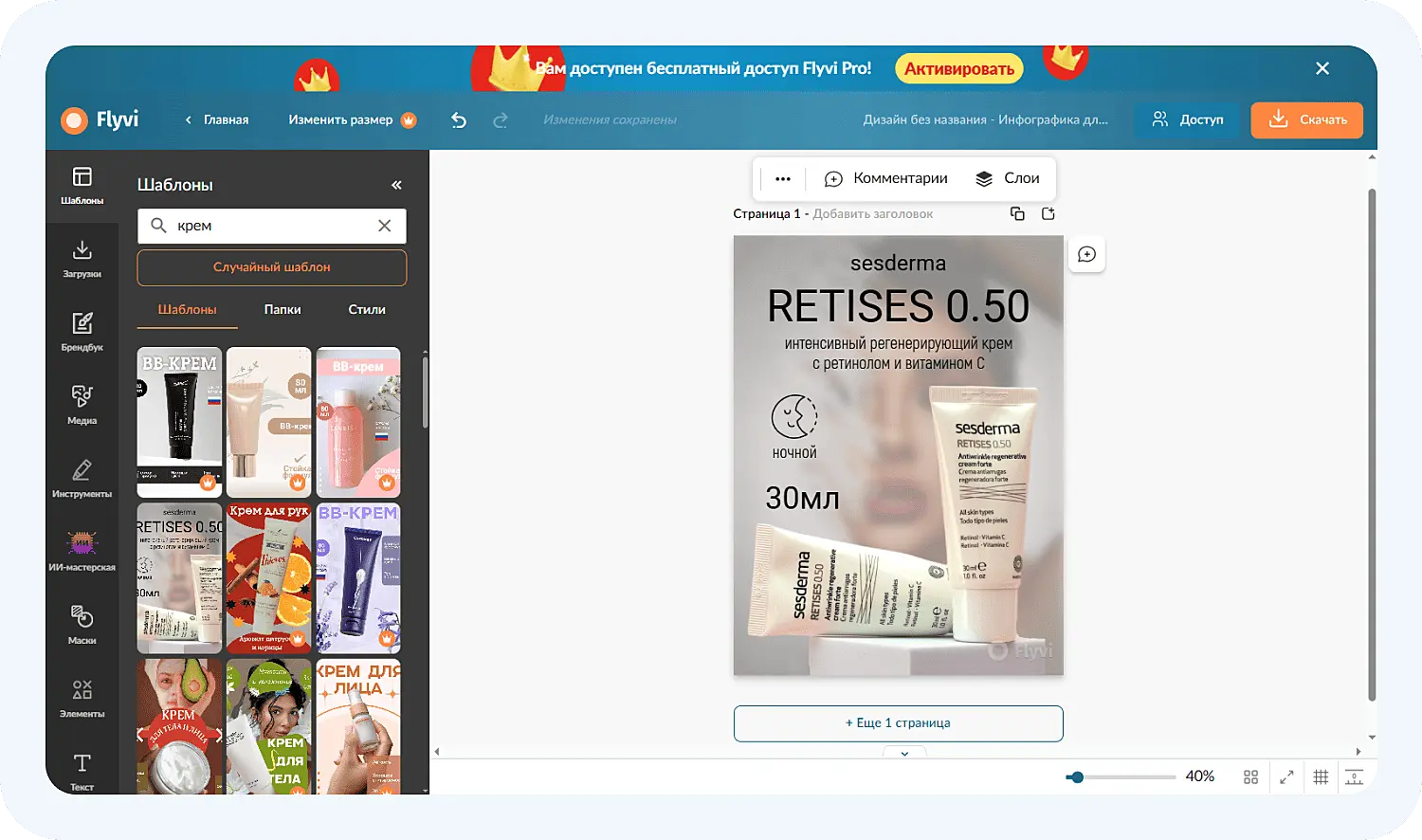Click the design title 'Дизайн без названия'

point(985,120)
